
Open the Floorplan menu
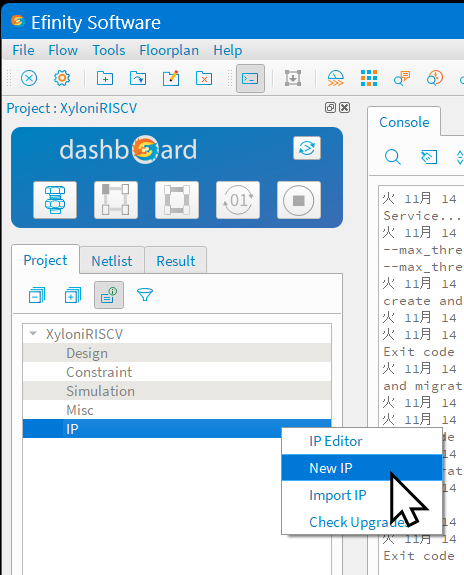(x=169, y=50)
